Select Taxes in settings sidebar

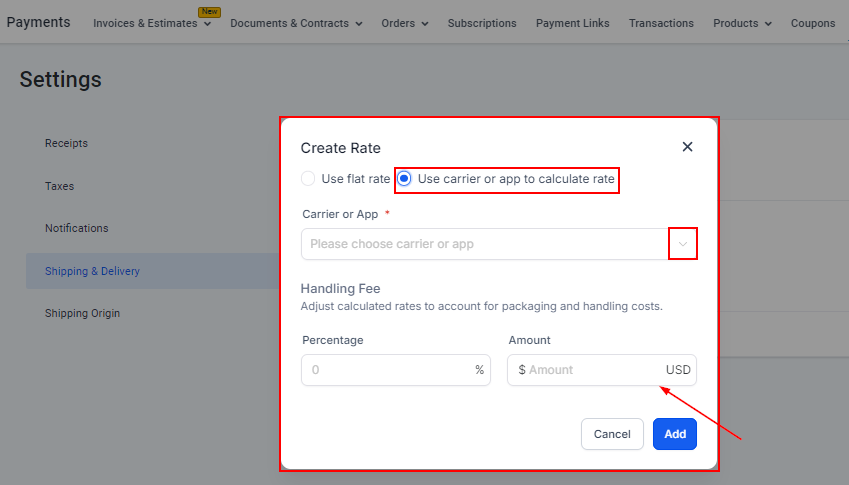click(x=59, y=186)
